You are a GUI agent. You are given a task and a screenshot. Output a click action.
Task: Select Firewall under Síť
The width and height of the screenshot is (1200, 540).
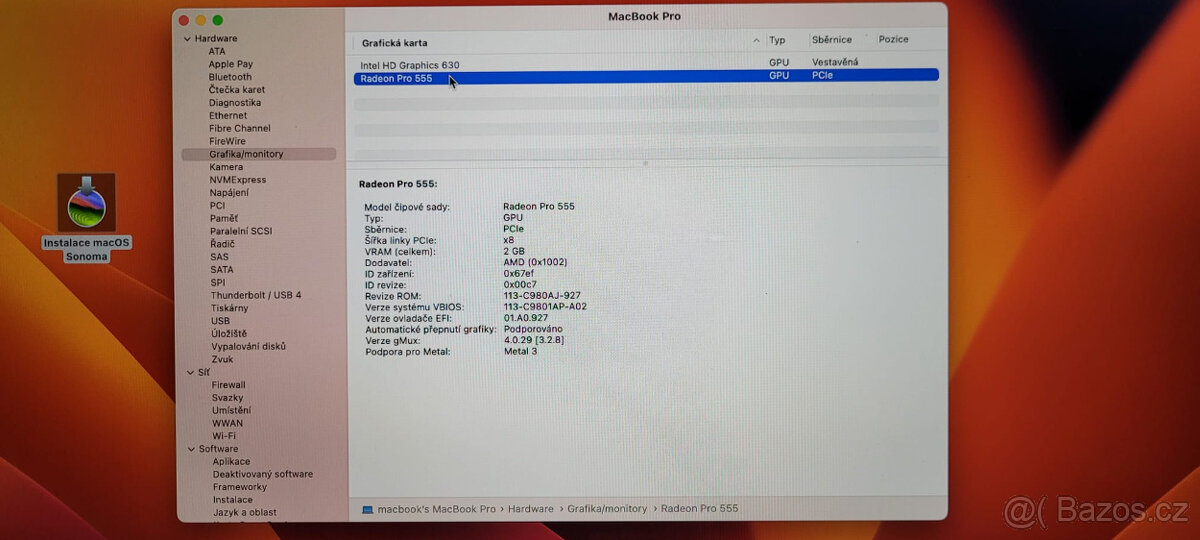pyautogui.click(x=229, y=385)
